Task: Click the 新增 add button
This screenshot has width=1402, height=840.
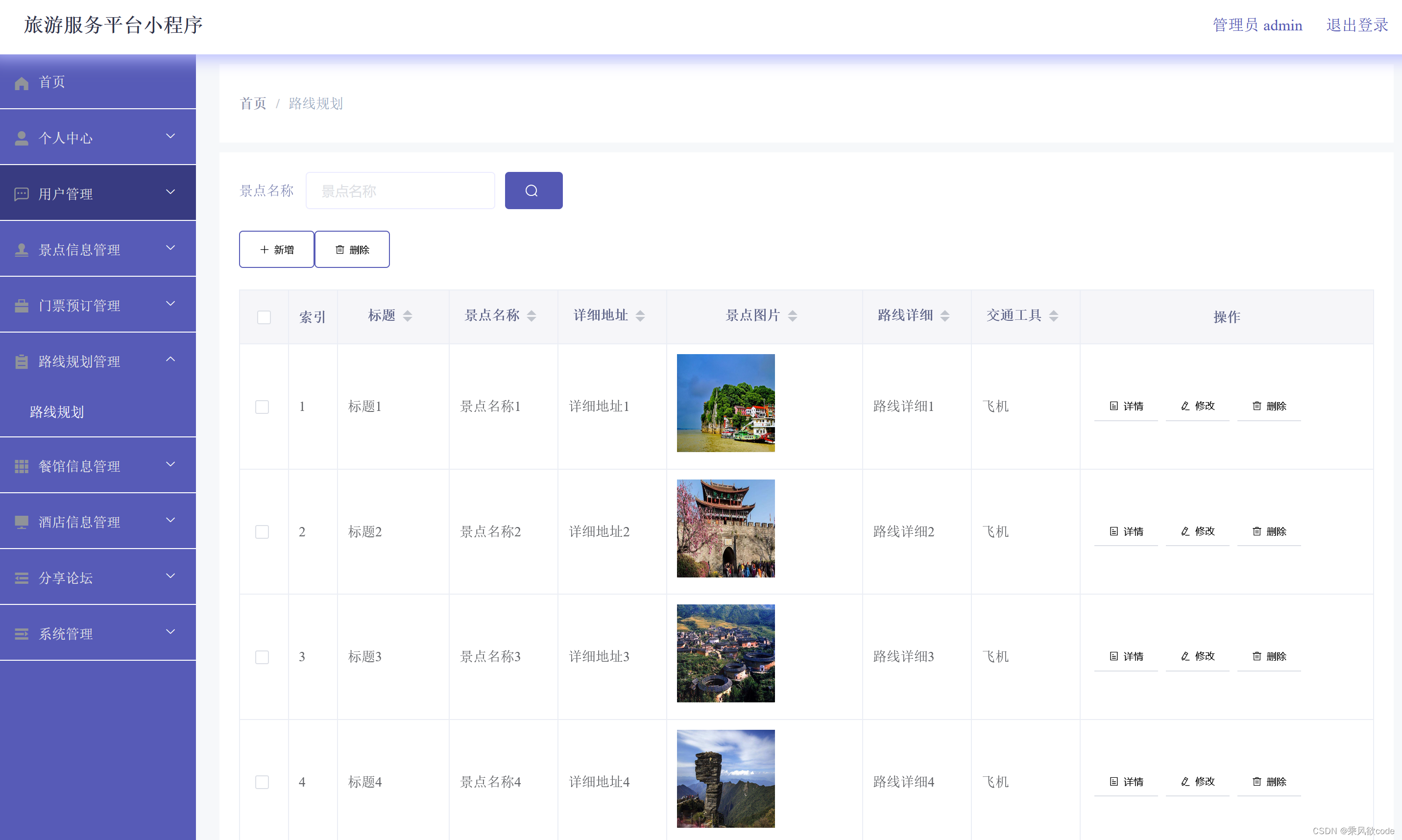Action: coord(276,250)
